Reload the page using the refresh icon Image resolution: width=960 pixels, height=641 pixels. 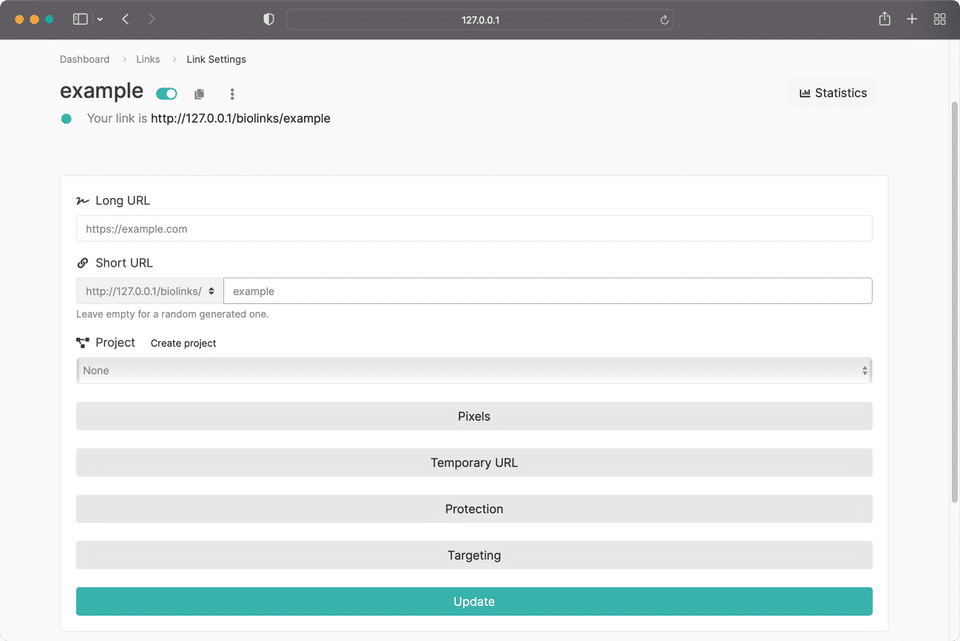coord(664,20)
